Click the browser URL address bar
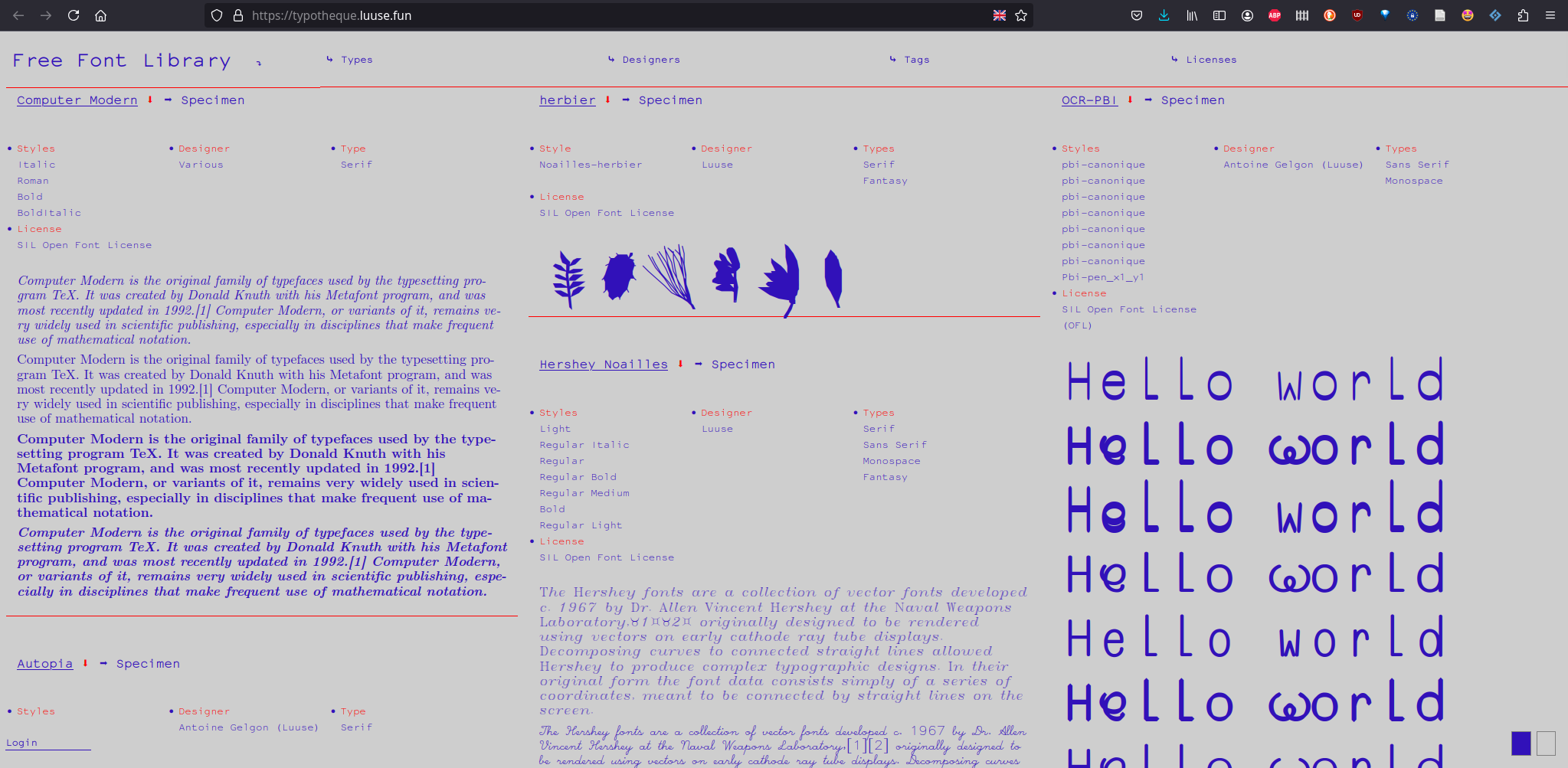This screenshot has width=1568, height=768. pos(613,15)
